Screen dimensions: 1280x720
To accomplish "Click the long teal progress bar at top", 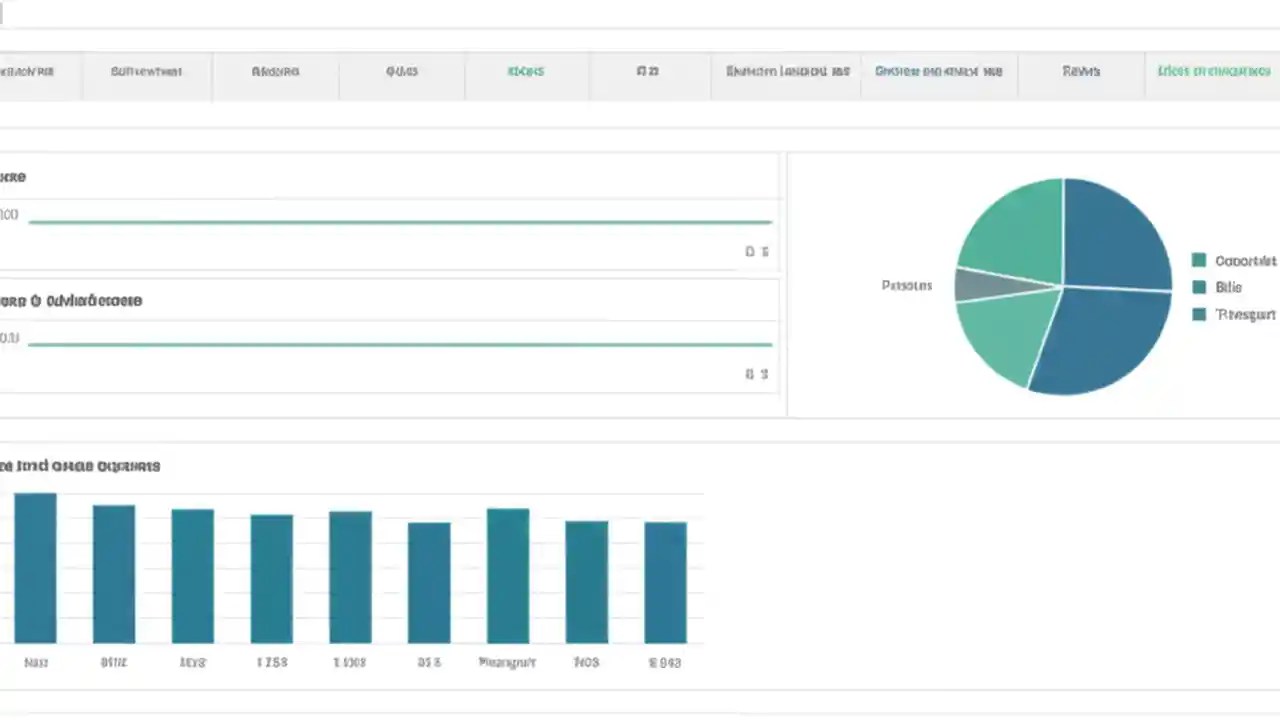I will [x=400, y=222].
